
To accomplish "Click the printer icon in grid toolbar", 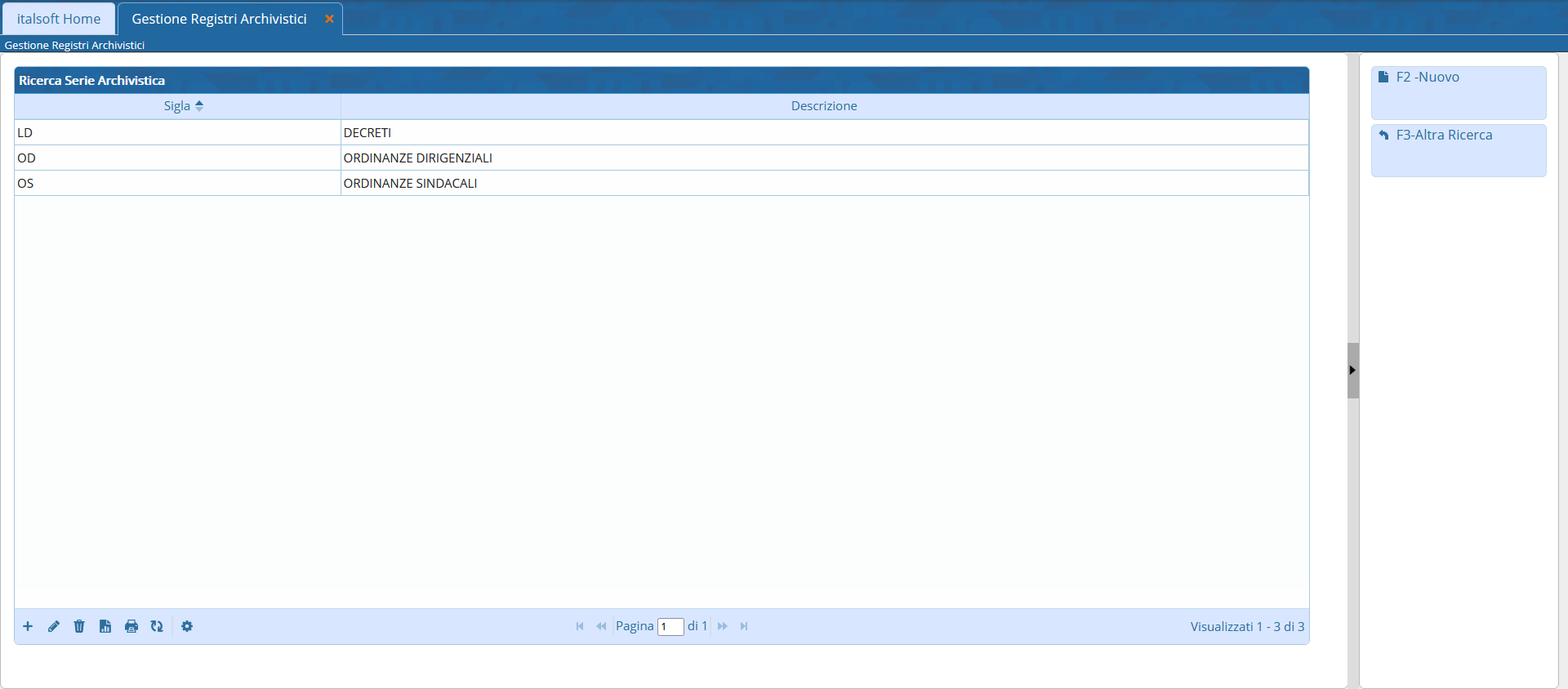I will click(x=131, y=626).
